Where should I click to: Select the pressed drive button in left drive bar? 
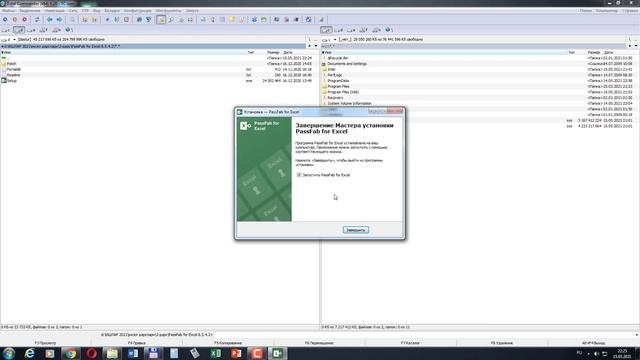pyautogui.click(x=19, y=30)
